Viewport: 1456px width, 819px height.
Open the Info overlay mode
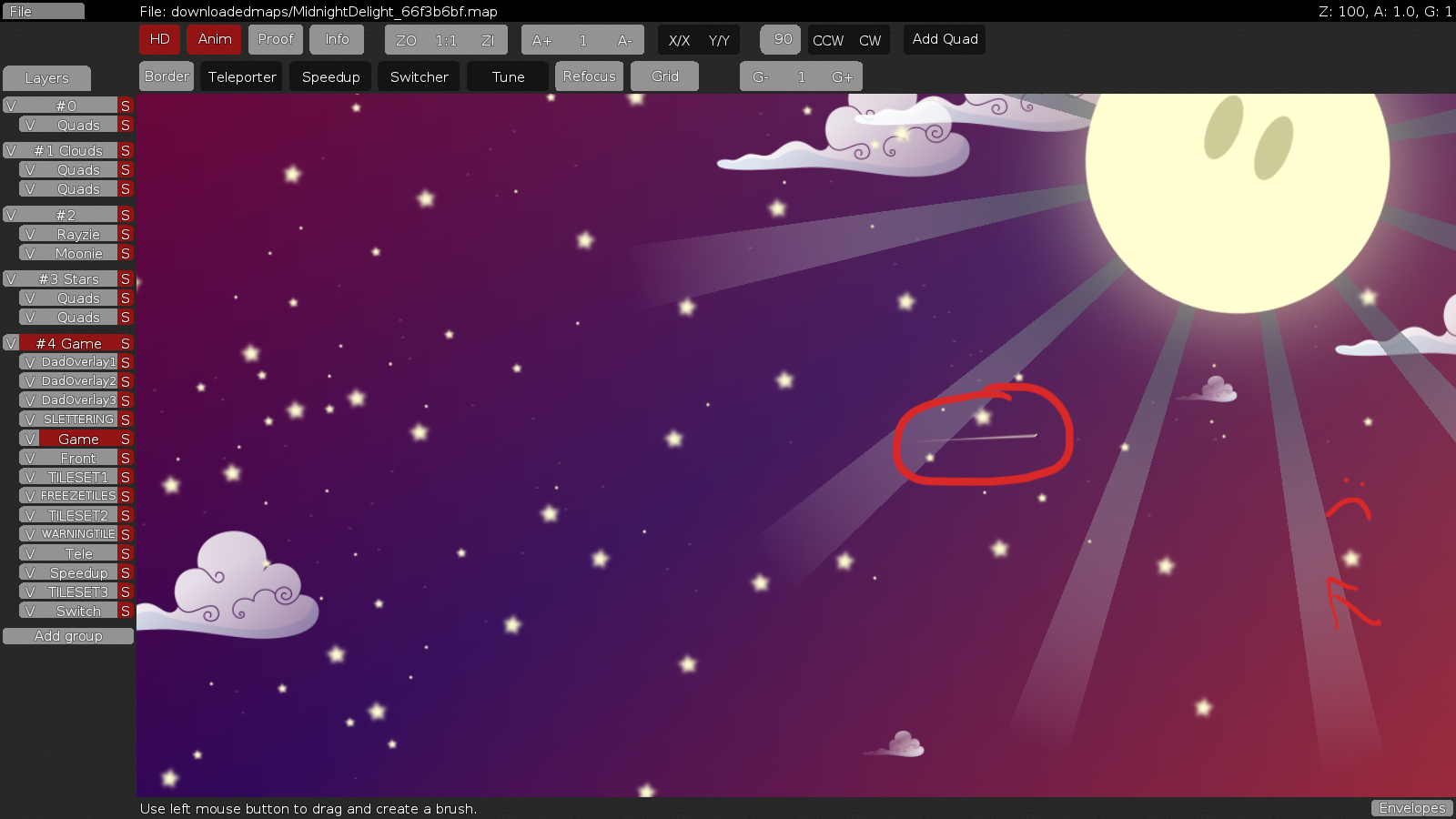(x=337, y=39)
